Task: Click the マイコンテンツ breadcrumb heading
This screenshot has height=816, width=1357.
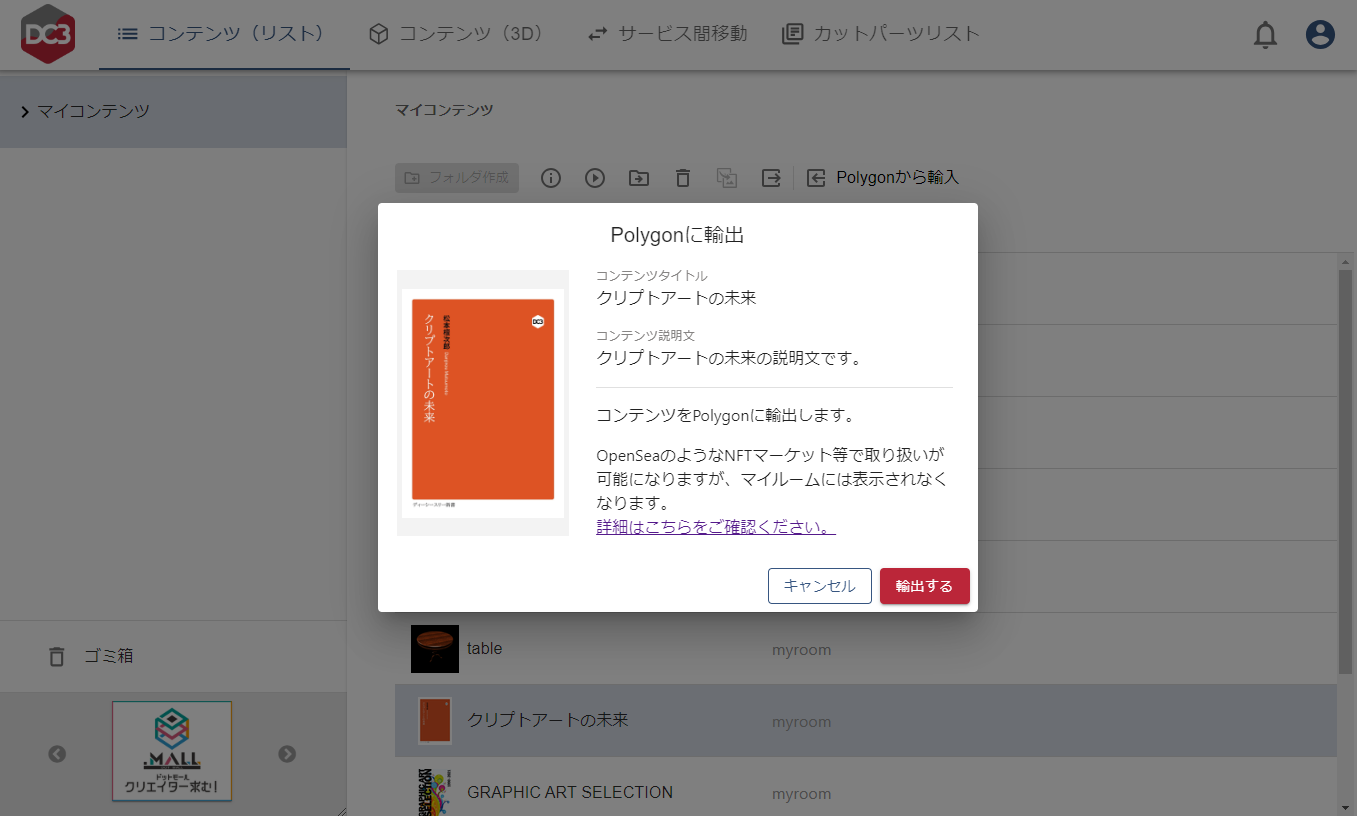Action: pos(444,110)
